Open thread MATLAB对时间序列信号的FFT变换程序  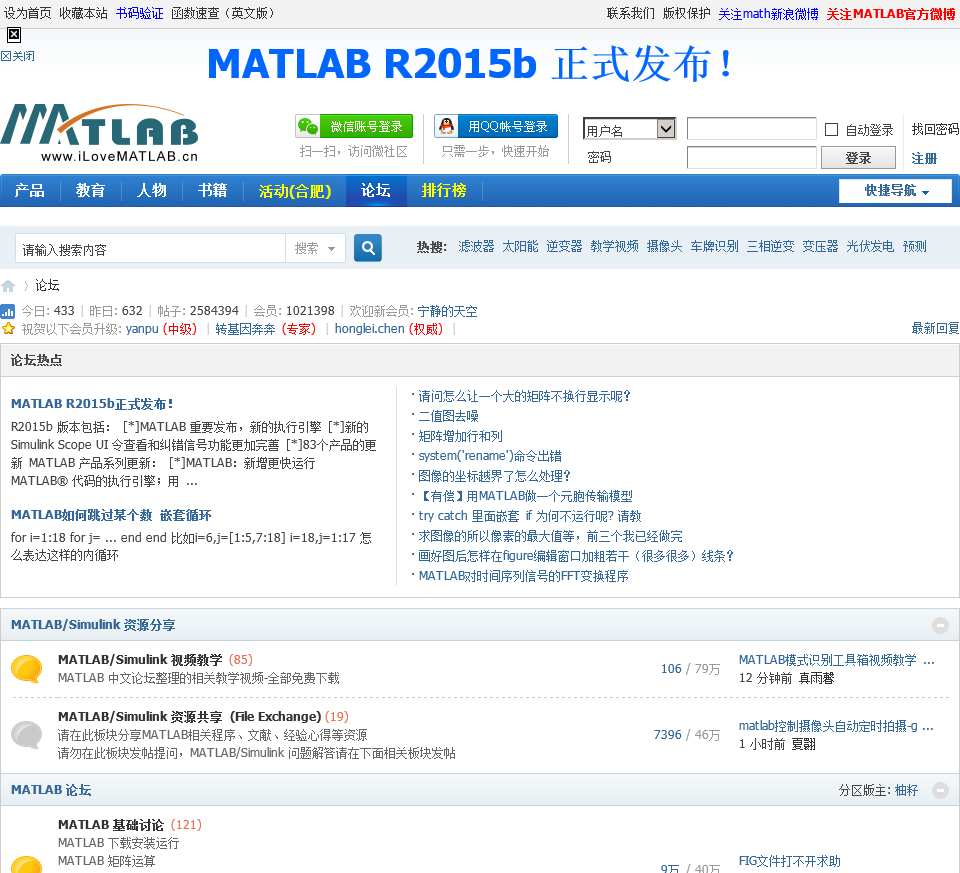coord(523,576)
